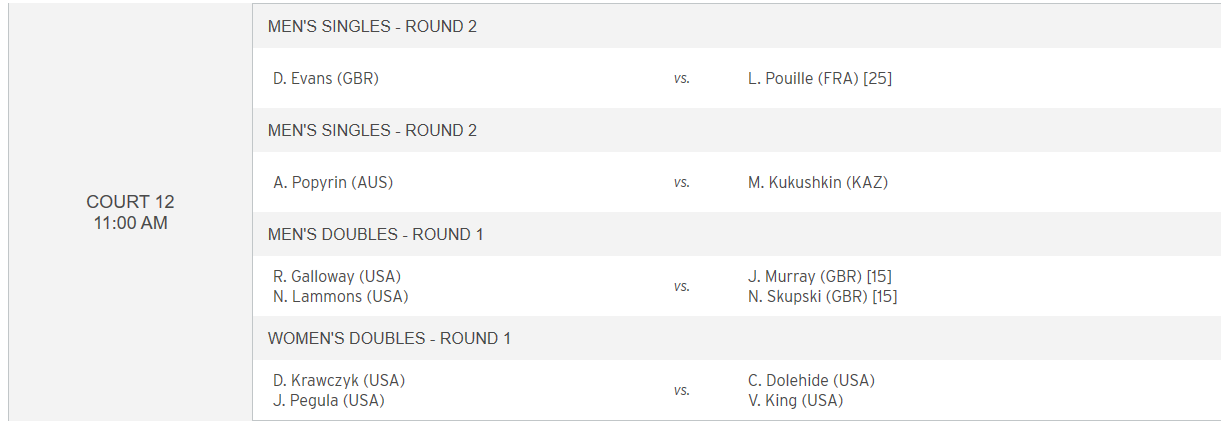This screenshot has width=1221, height=423.
Task: Open V. King (USA) player entry
Action: pos(795,400)
